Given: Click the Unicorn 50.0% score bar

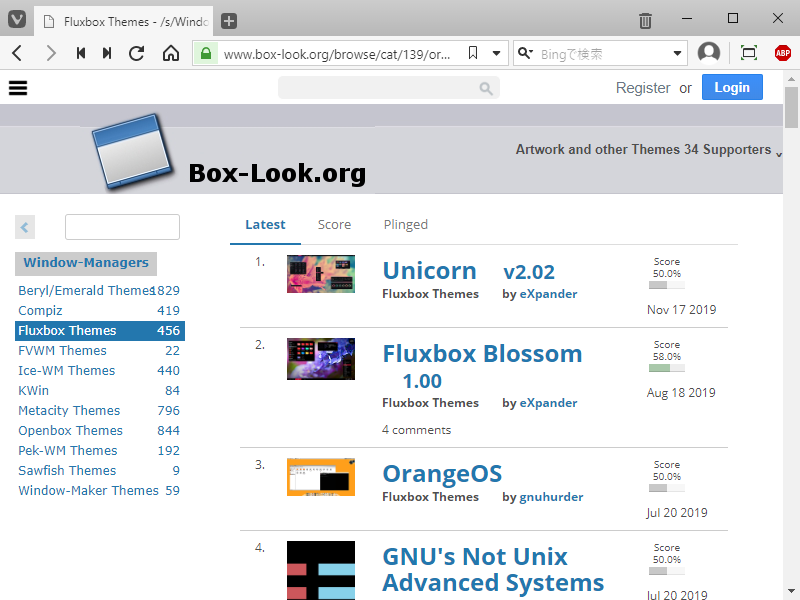Looking at the screenshot, I should (x=666, y=285).
